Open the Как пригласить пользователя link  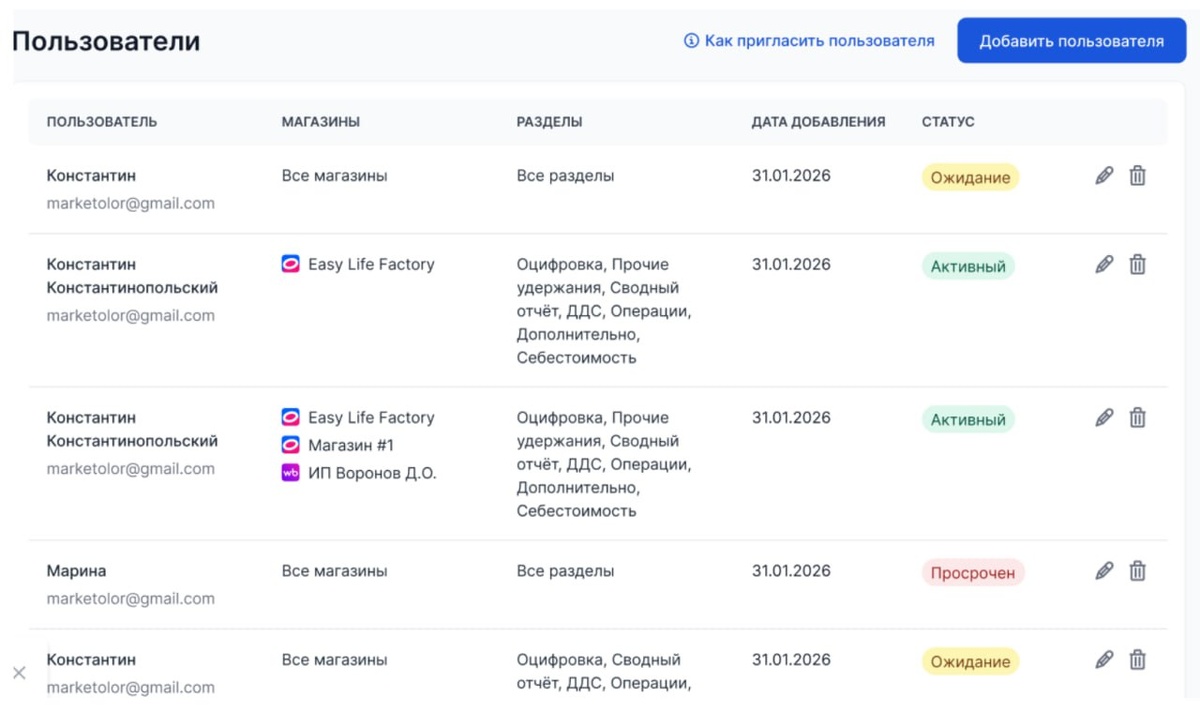pos(819,41)
